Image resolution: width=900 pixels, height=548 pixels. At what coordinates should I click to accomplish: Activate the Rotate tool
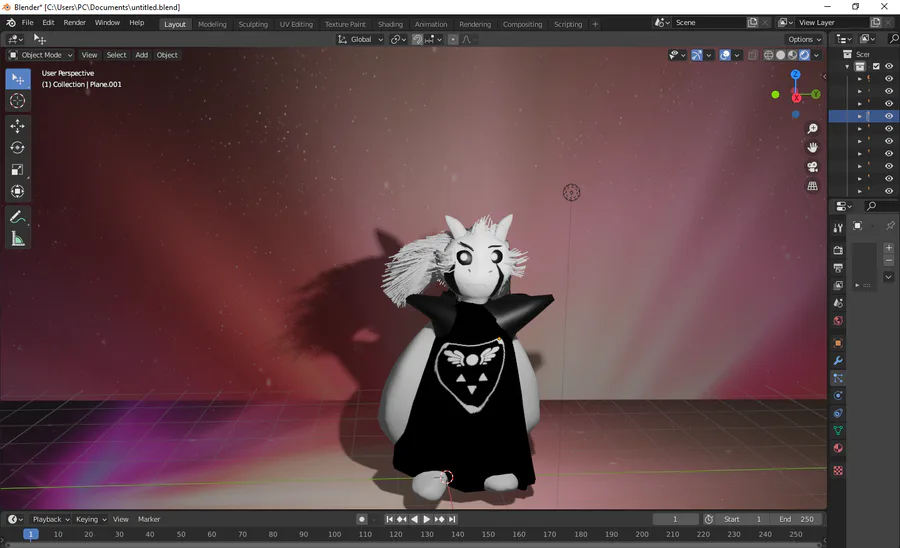(18, 147)
